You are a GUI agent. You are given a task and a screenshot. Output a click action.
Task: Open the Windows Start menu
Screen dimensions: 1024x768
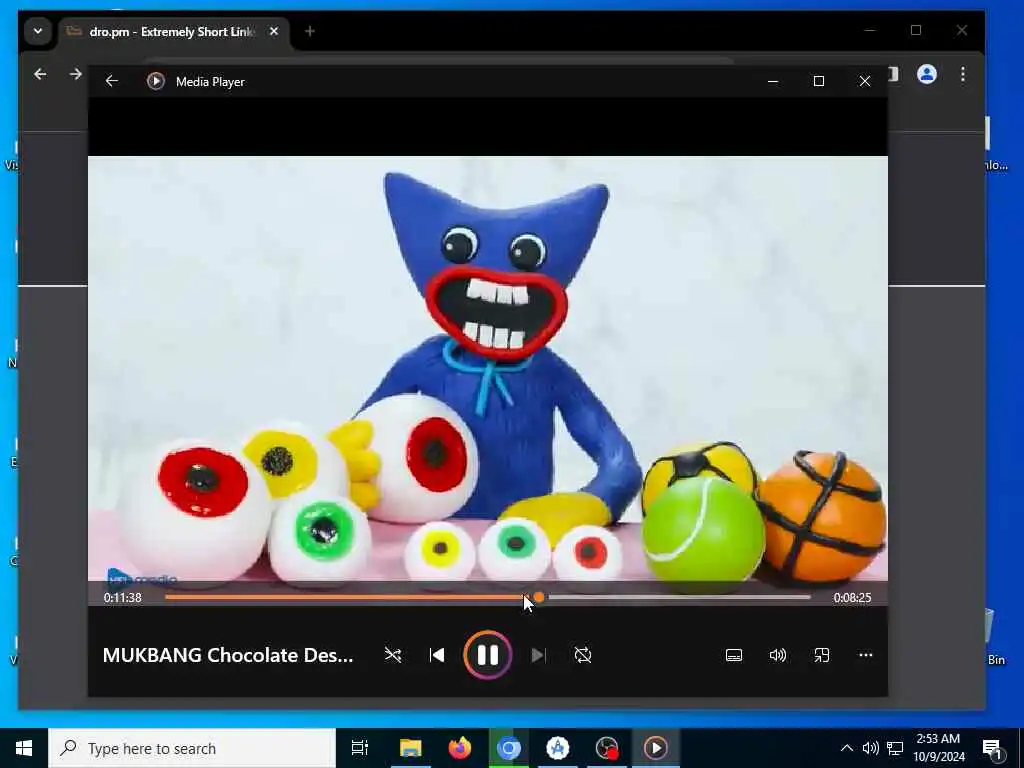click(x=24, y=748)
